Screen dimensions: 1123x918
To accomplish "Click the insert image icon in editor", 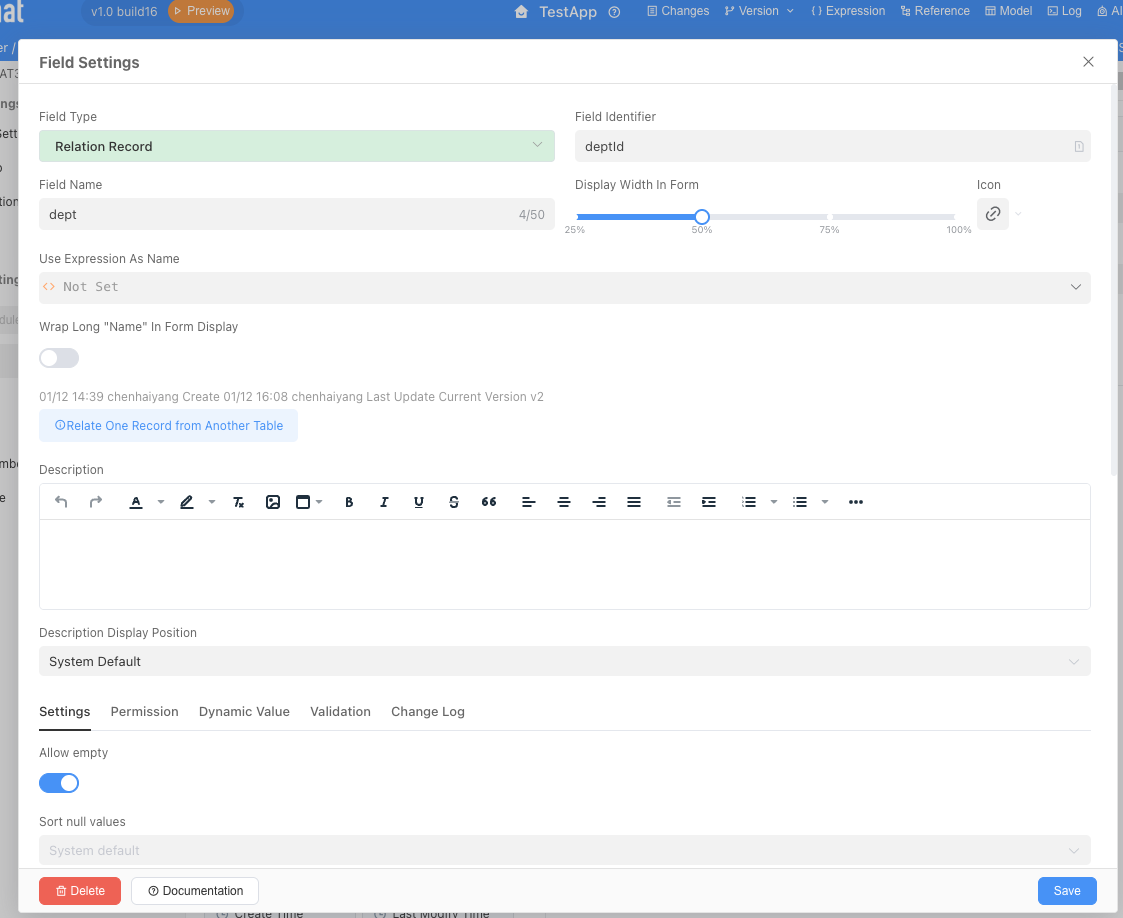I will pos(273,502).
